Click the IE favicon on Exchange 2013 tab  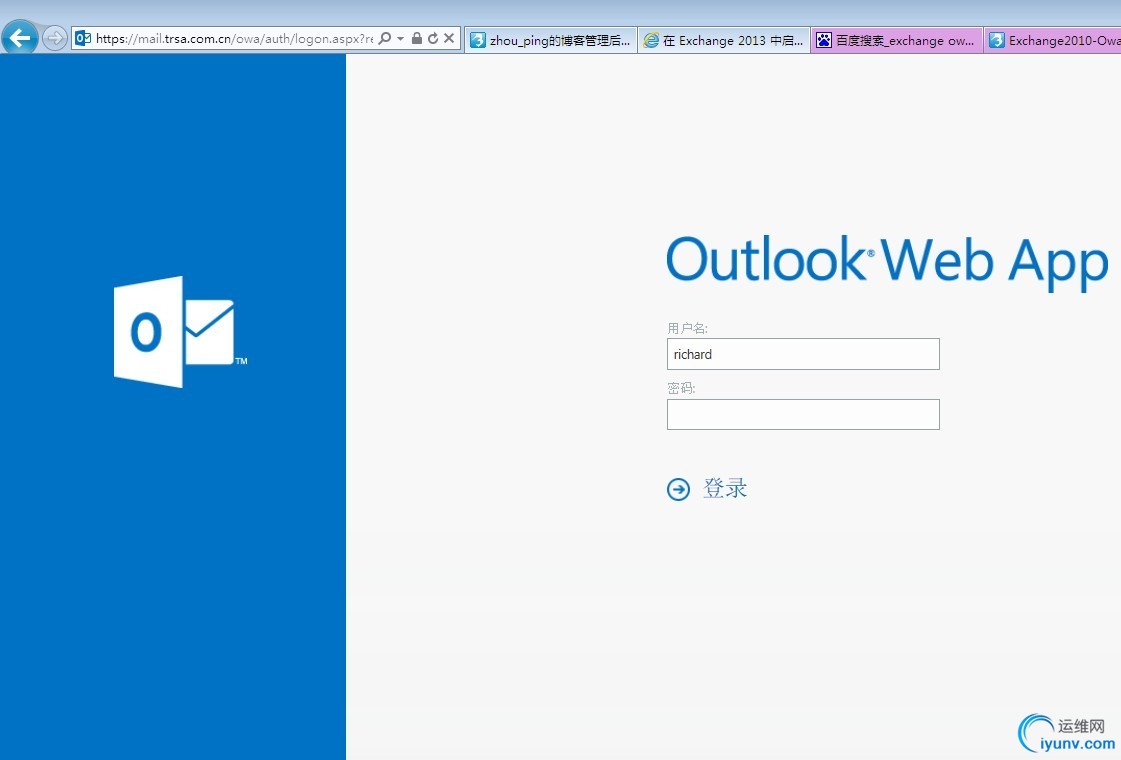651,40
